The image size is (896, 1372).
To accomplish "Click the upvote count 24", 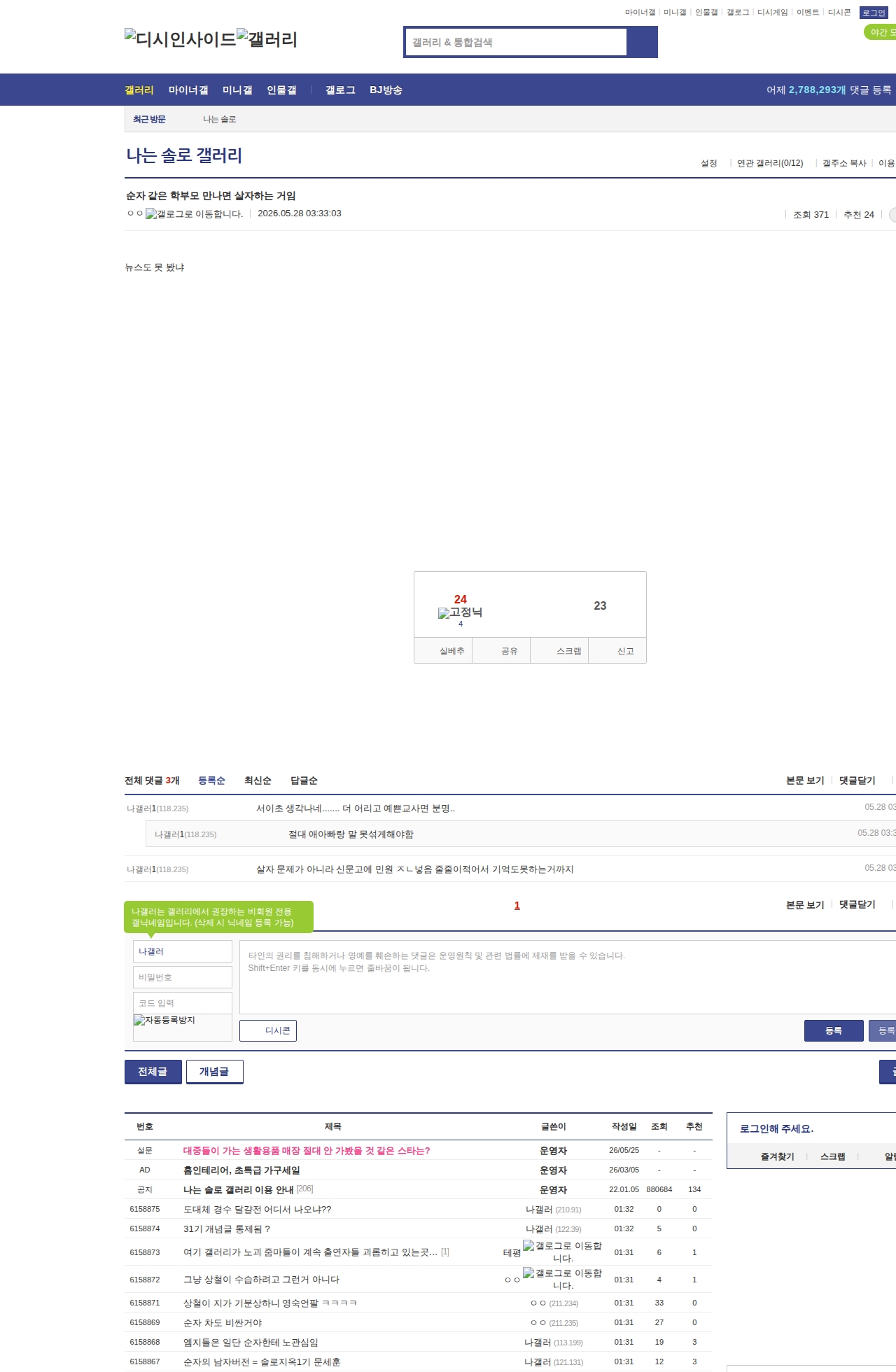I will [x=460, y=599].
